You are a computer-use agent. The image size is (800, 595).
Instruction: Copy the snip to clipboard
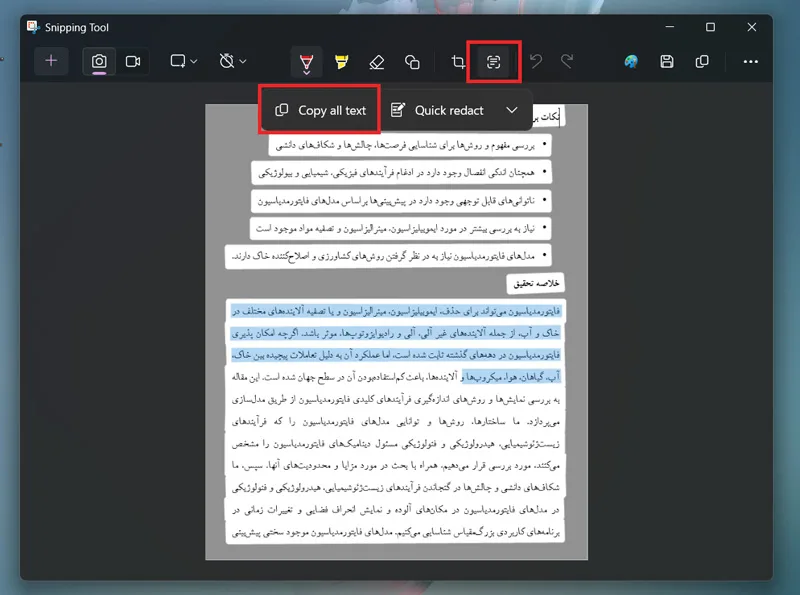pos(702,62)
